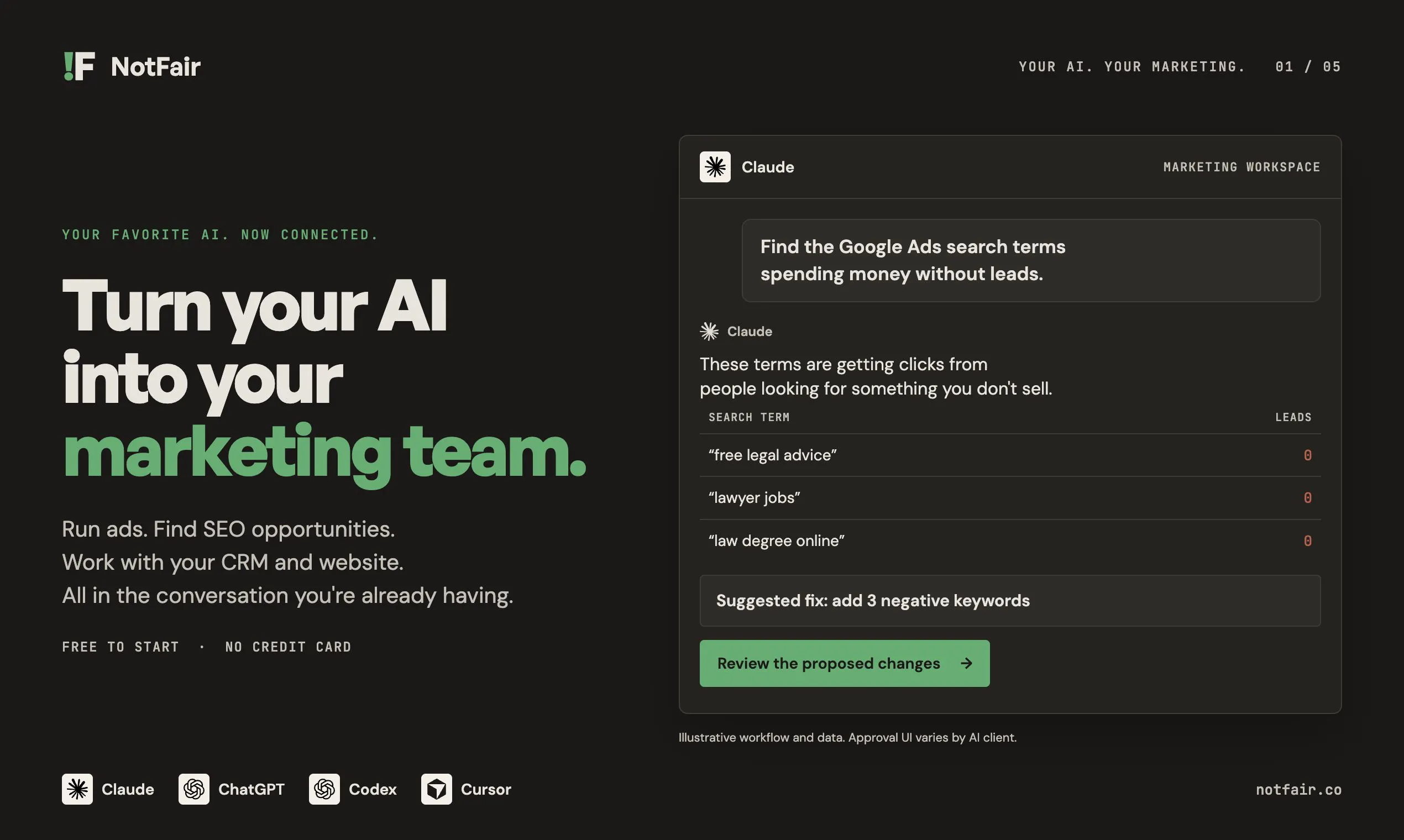
Task: Select the "law degree online" search term row
Action: [1010, 541]
